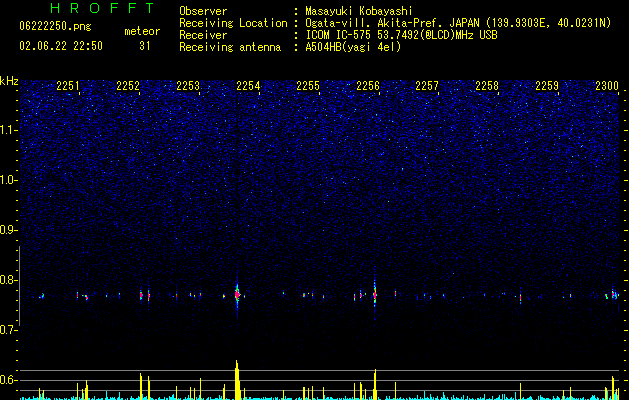Image resolution: width=629 pixels, height=400 pixels.
Task: Click the 0.9 kHz axis label
Action: pyautogui.click(x=9, y=230)
